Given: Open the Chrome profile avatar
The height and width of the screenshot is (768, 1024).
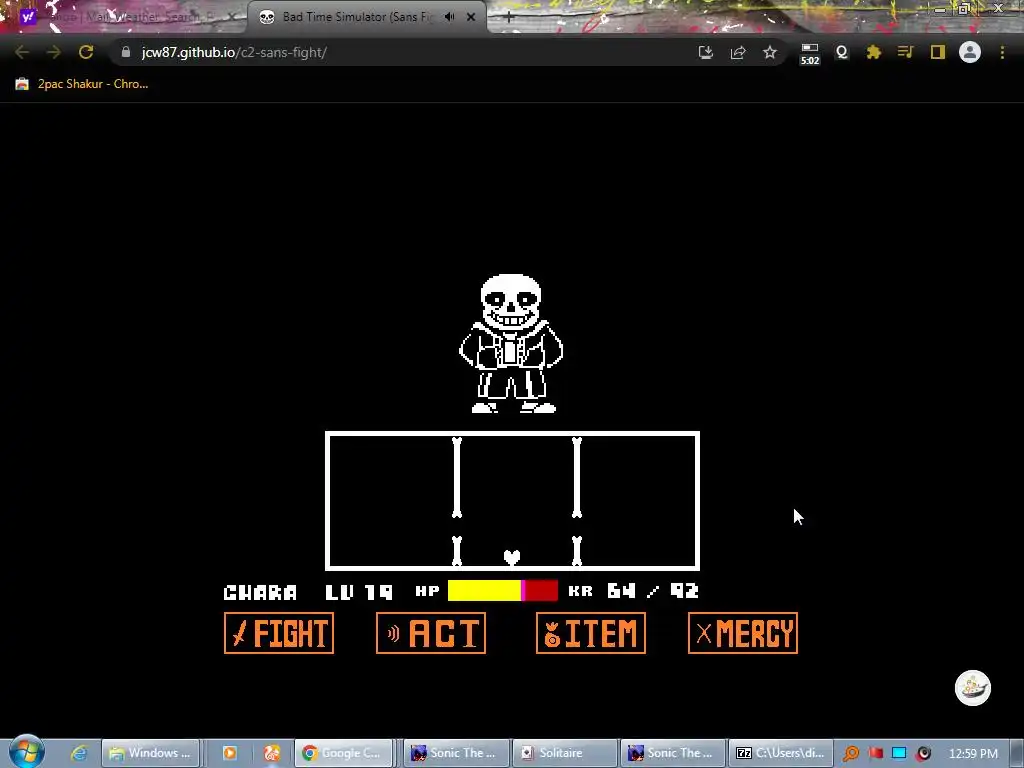Looking at the screenshot, I should pos(970,52).
